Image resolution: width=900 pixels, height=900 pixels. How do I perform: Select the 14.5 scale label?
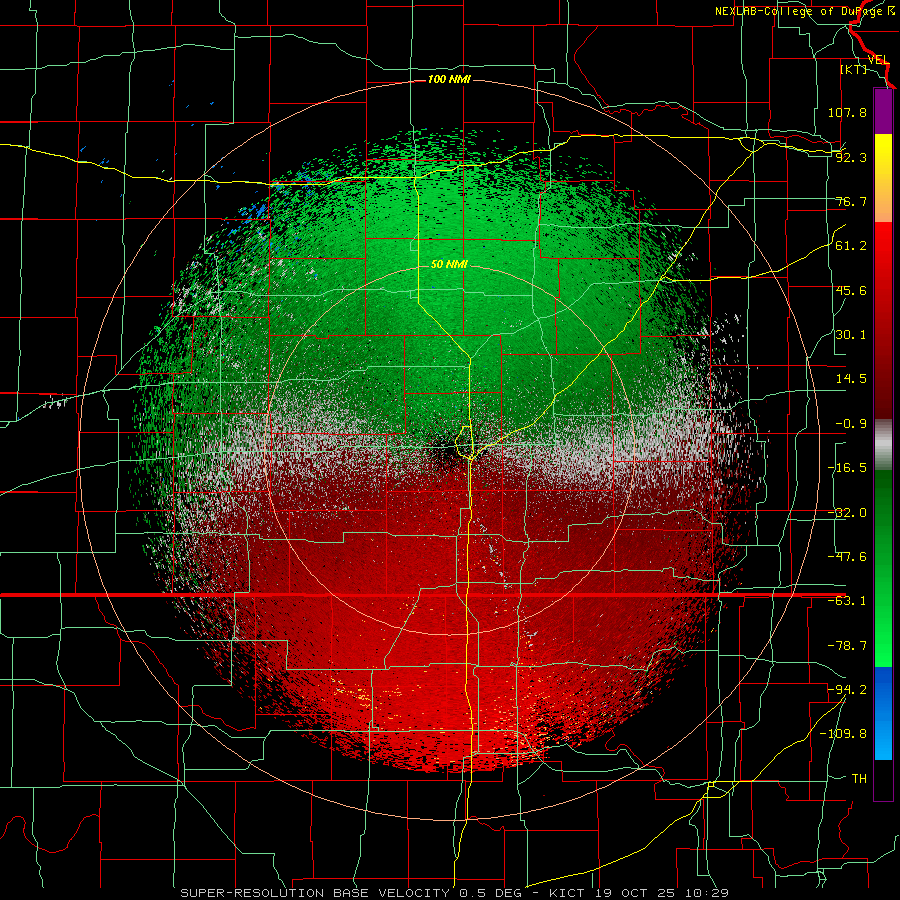pos(851,379)
